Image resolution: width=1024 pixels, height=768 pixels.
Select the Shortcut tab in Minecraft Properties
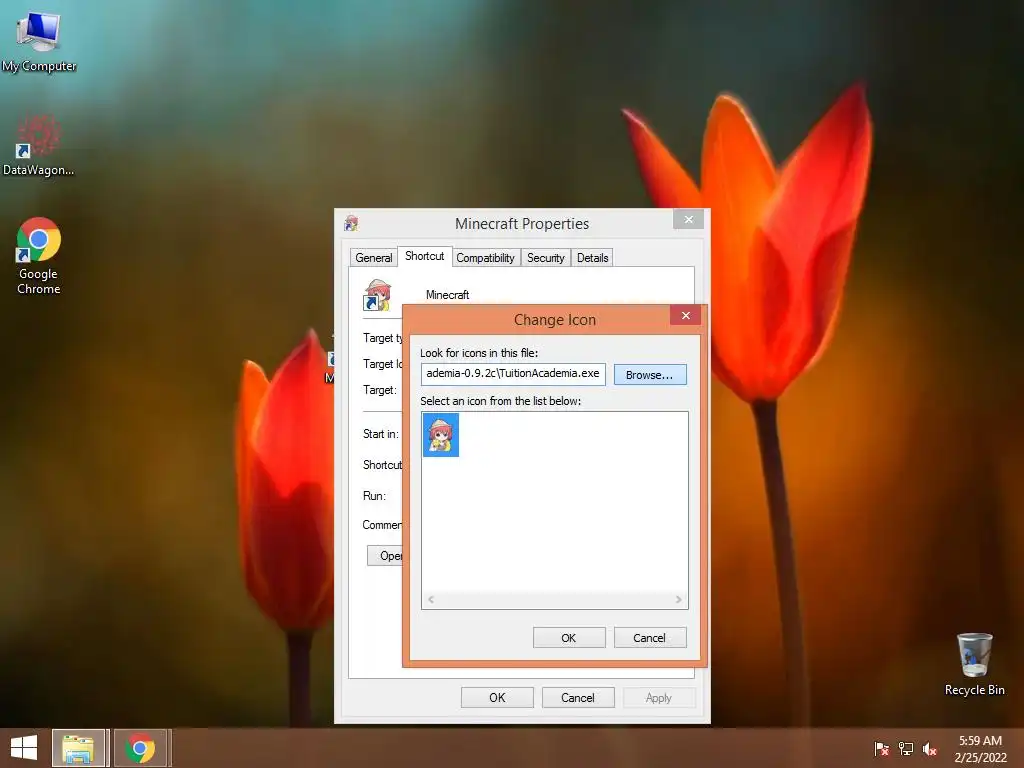(424, 256)
